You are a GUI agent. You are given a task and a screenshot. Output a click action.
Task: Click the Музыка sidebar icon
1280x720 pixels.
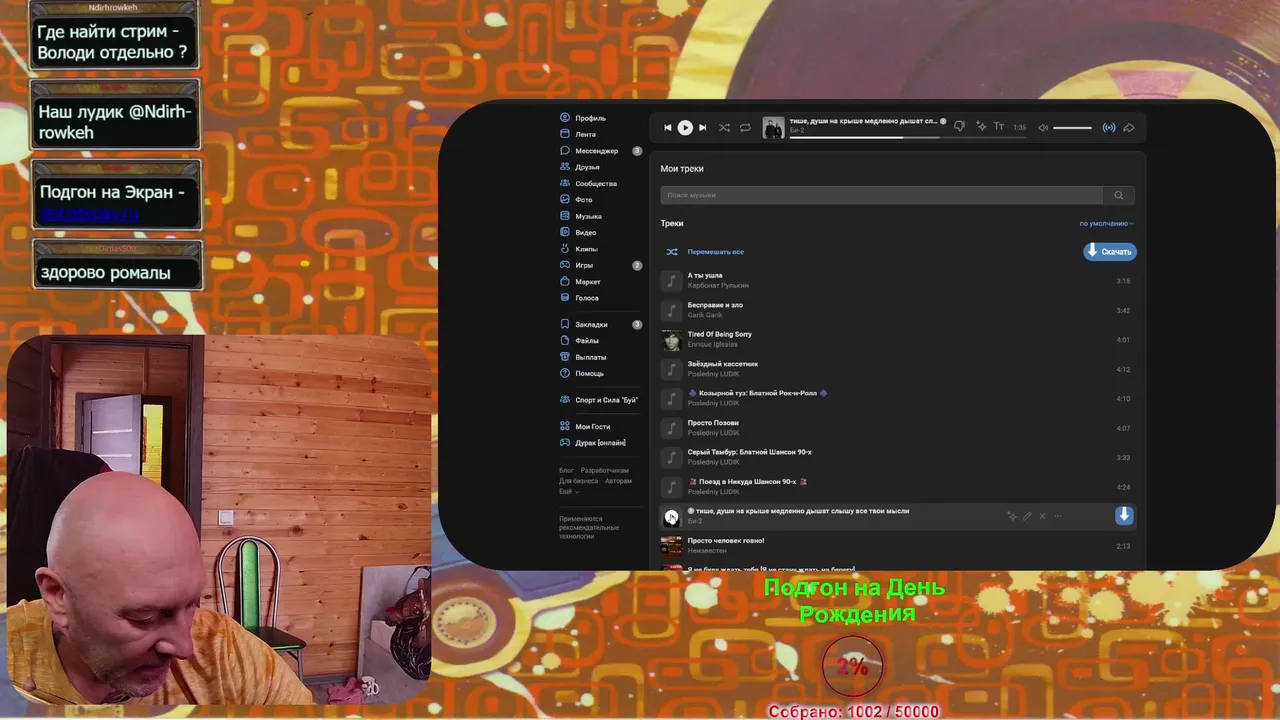coord(565,216)
